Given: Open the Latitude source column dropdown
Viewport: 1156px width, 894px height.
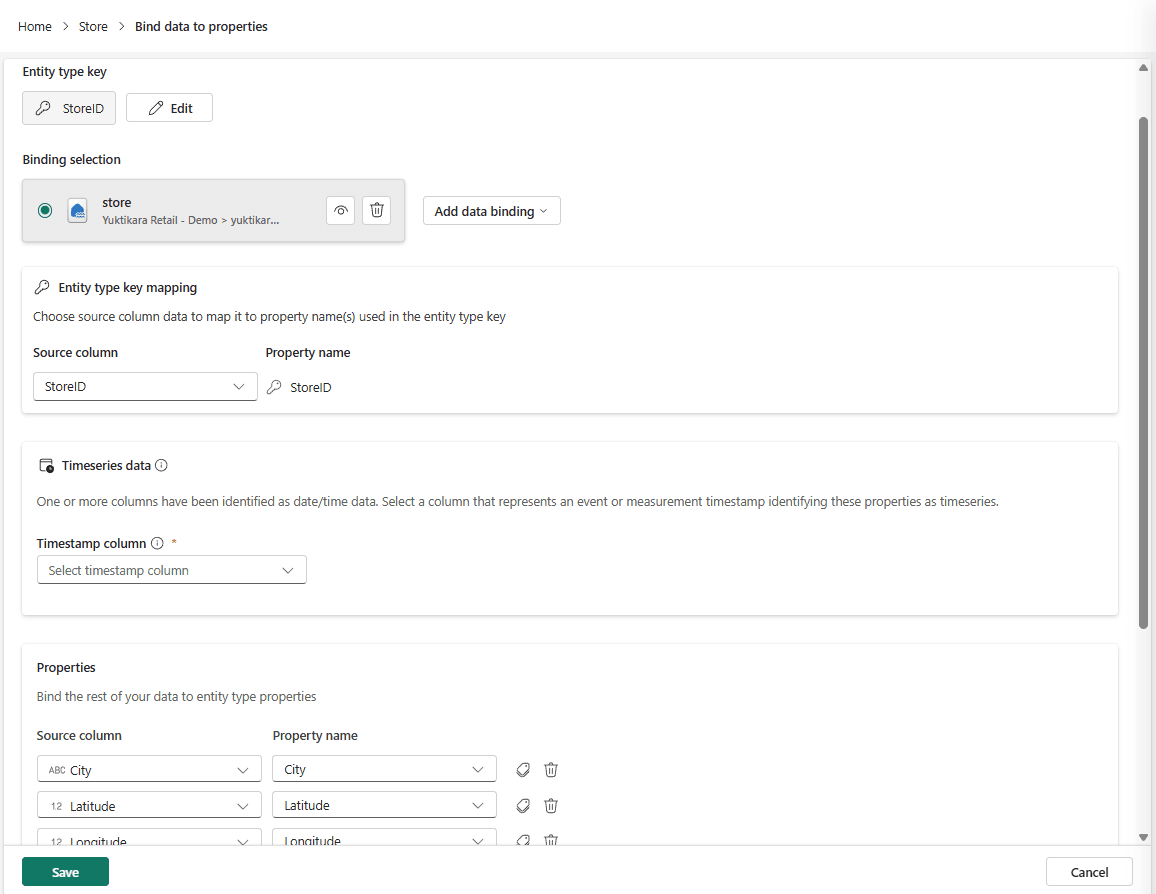Looking at the screenshot, I should pyautogui.click(x=150, y=806).
